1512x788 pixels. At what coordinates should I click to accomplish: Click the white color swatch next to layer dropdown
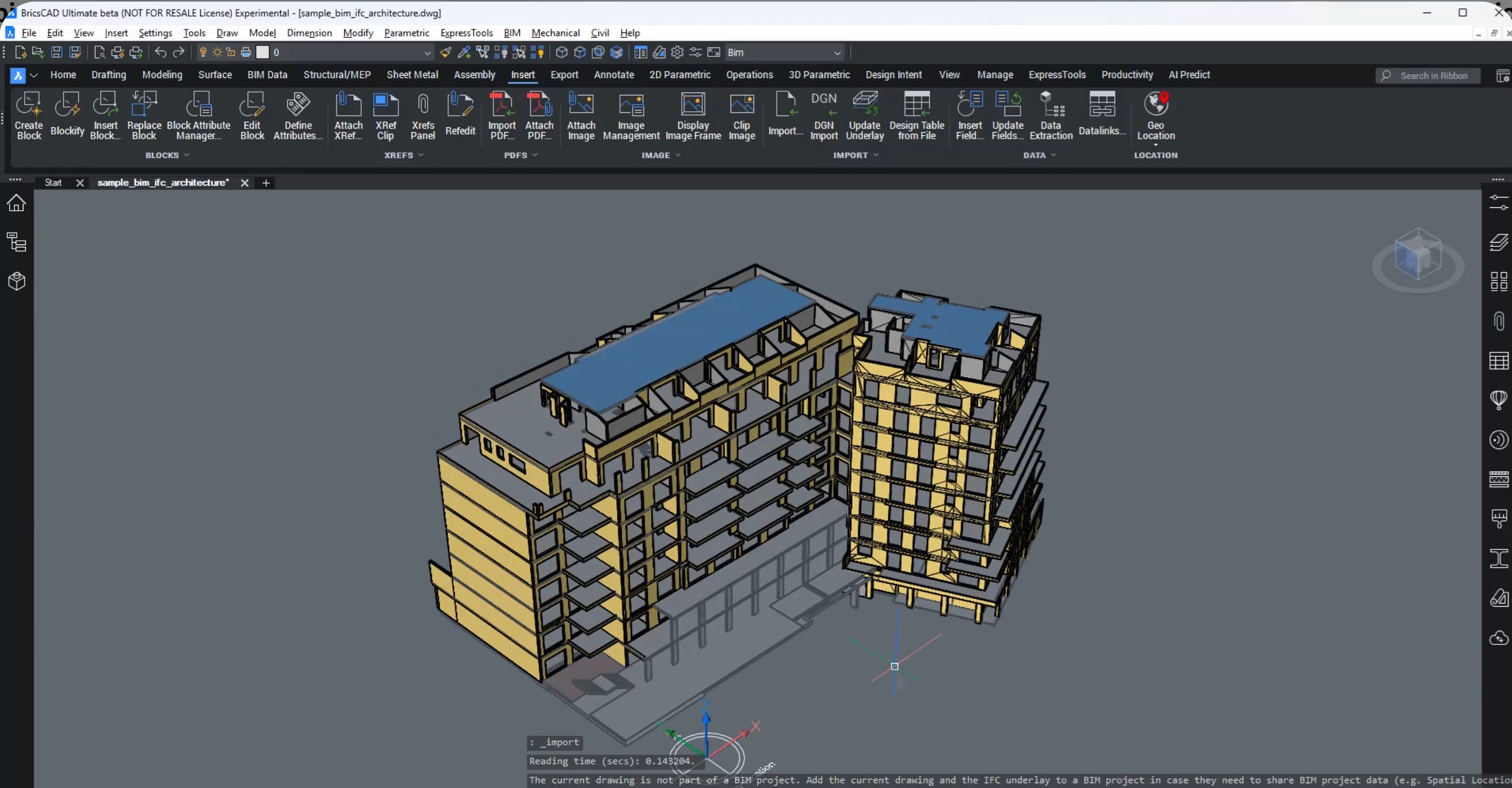click(263, 52)
